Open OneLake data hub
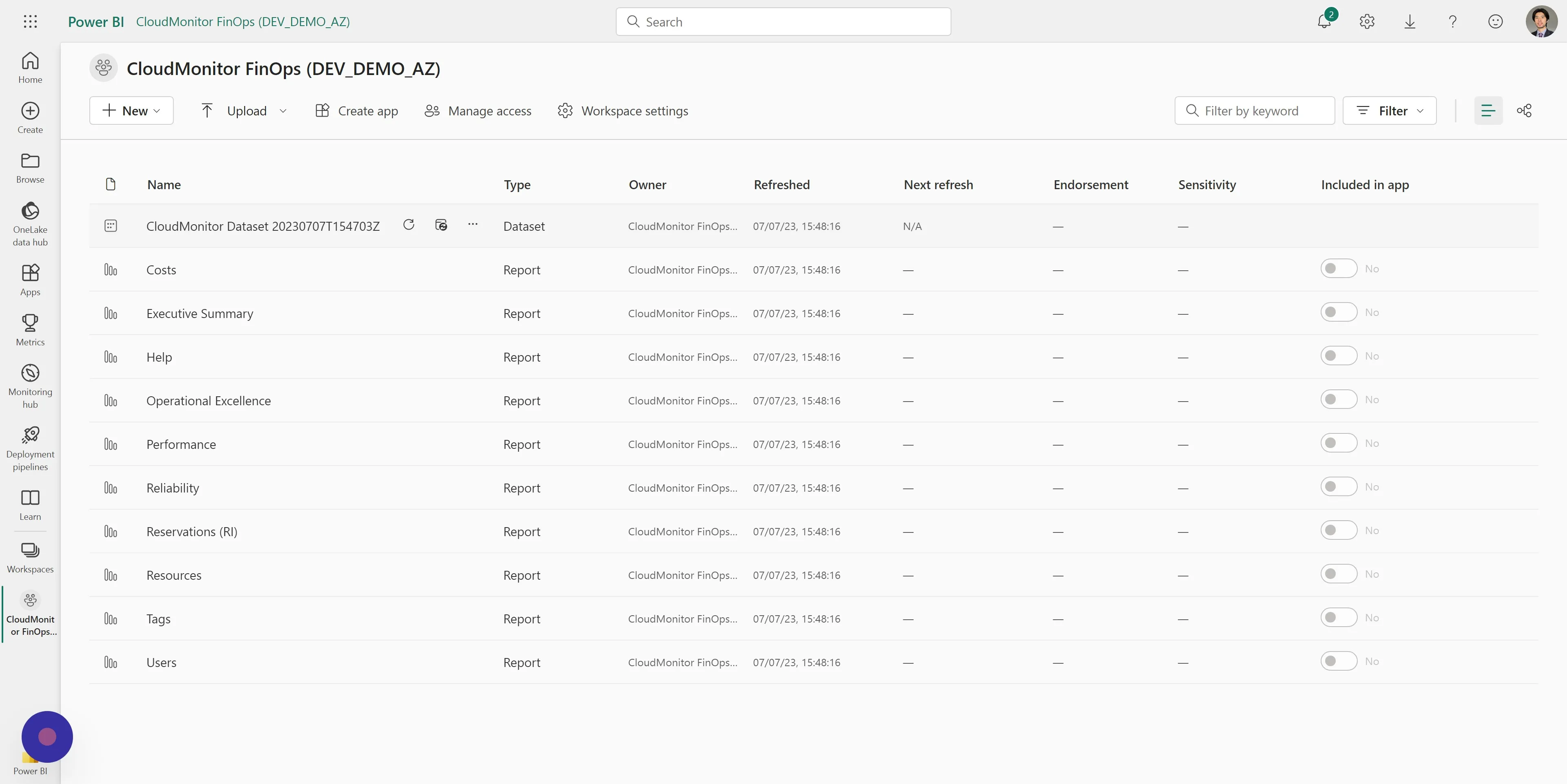Screen dimensions: 1567x784 [30, 224]
